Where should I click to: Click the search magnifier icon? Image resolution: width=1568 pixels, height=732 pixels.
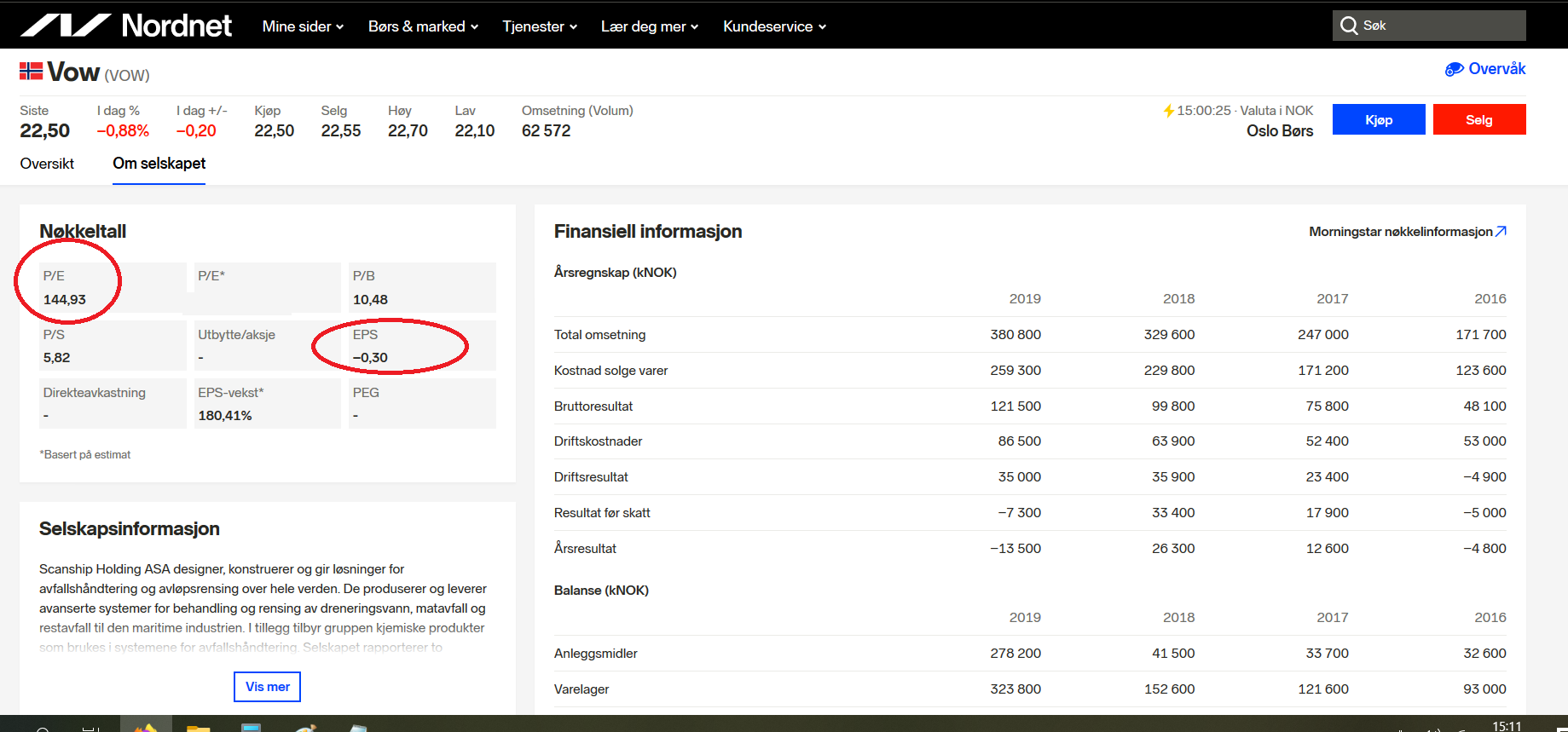[1349, 26]
